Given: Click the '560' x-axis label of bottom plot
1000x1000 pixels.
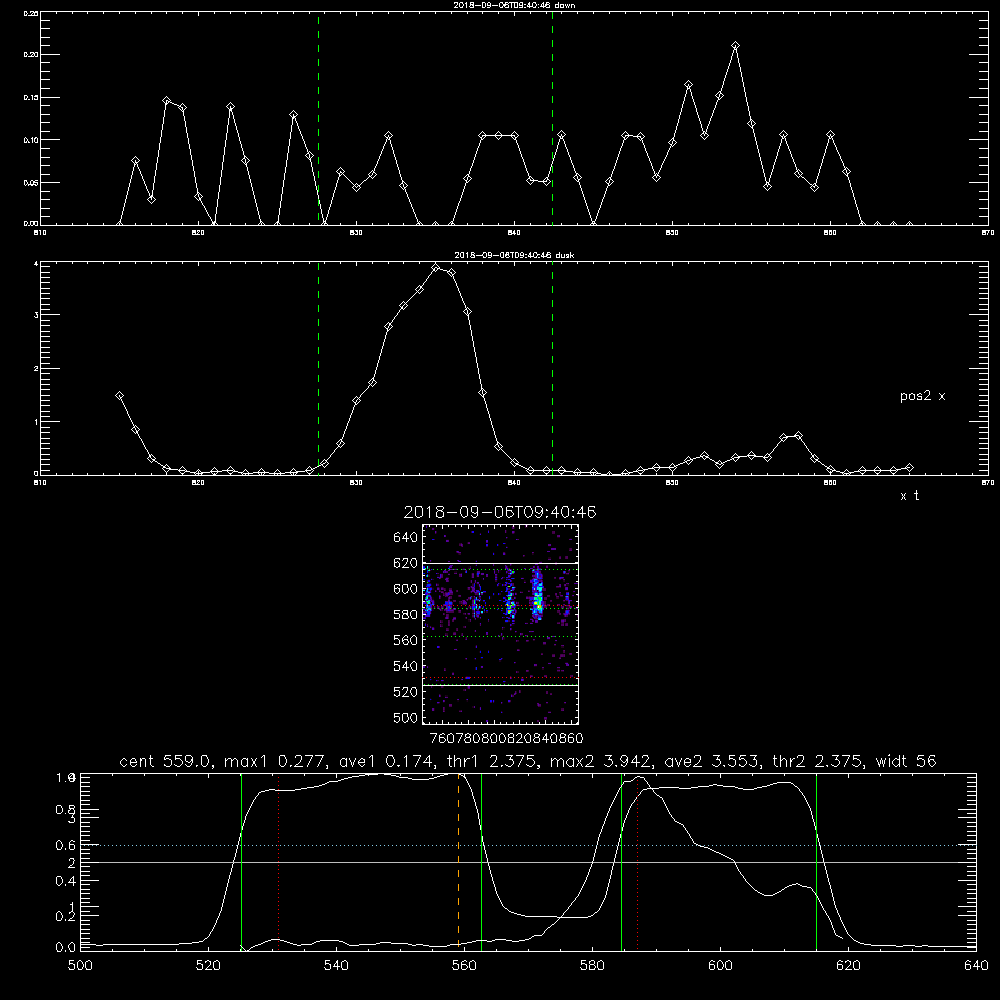Looking at the screenshot, I should [x=464, y=966].
